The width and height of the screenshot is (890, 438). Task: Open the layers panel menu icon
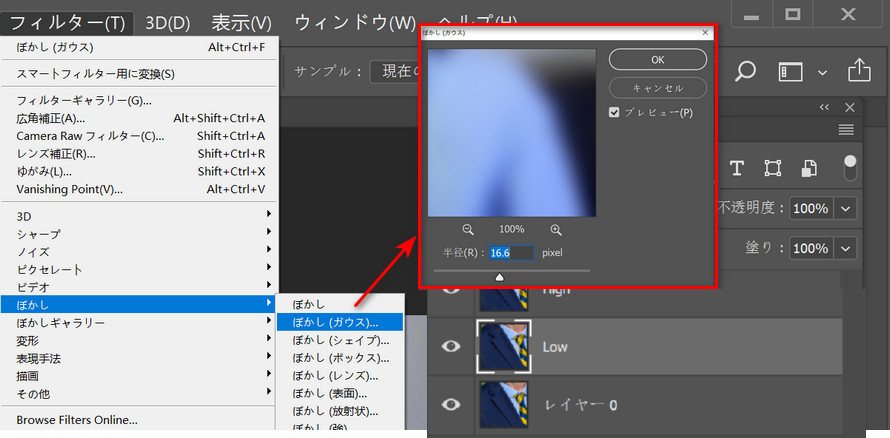846,130
